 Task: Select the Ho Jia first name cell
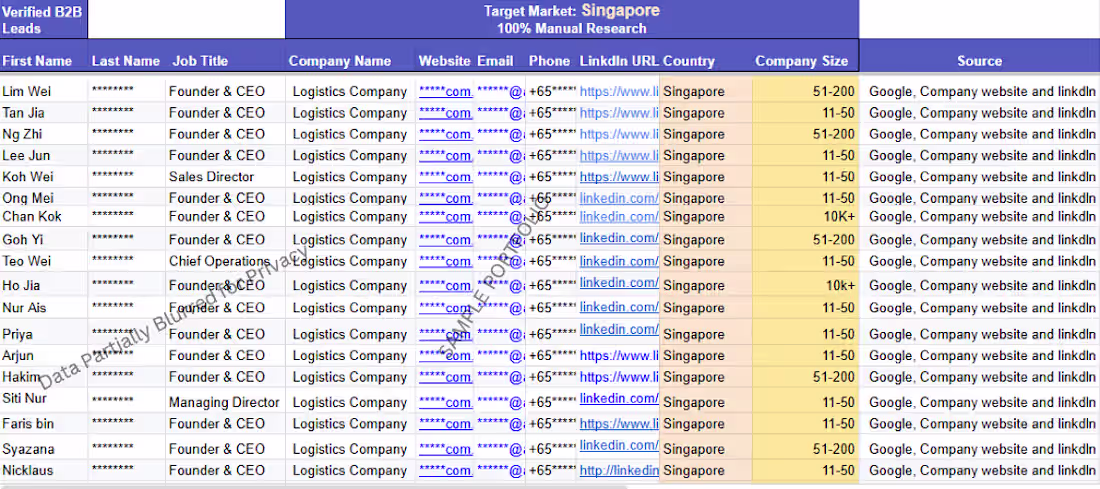point(44,286)
